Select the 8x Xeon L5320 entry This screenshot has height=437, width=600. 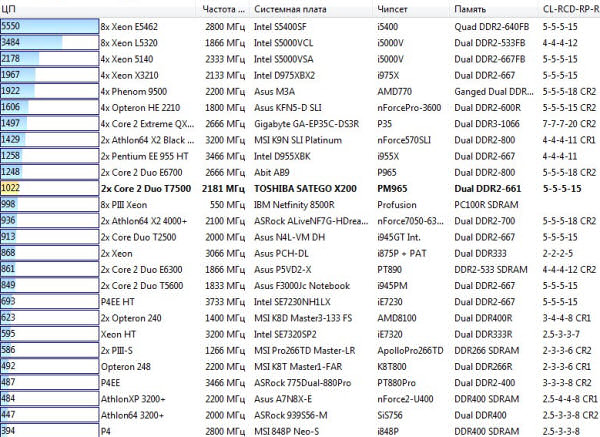pos(129,43)
